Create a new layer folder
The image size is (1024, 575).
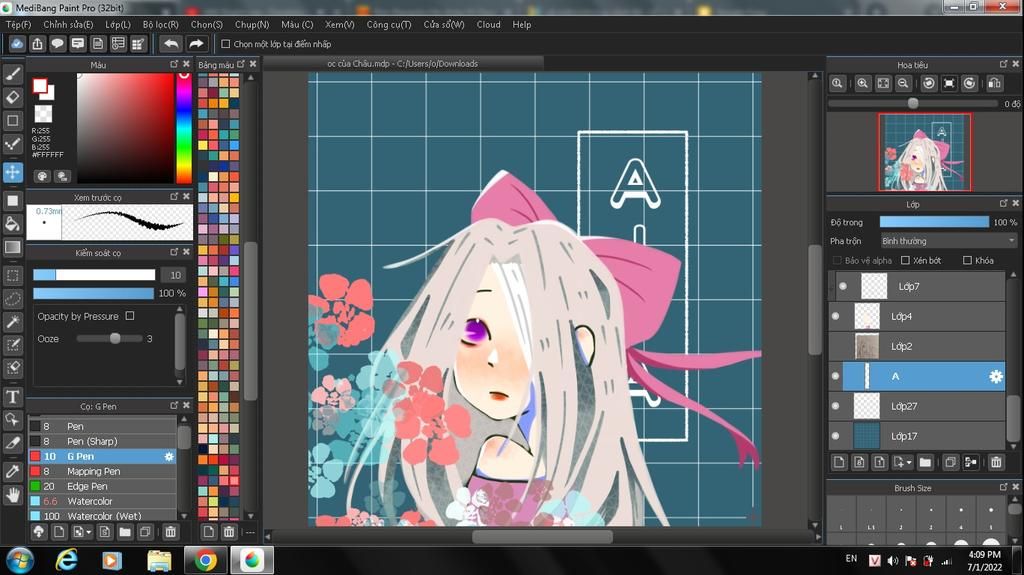point(925,463)
